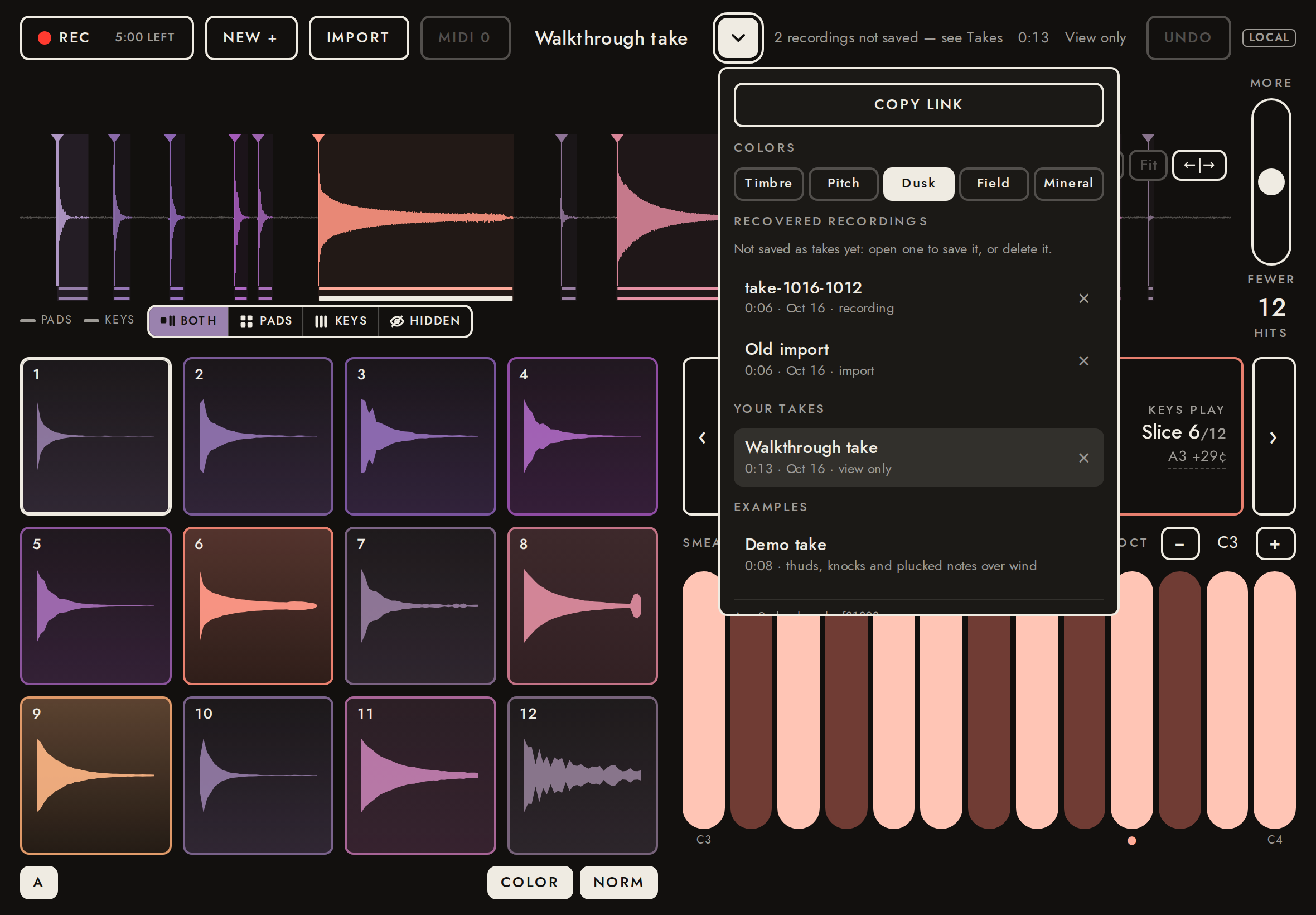Open the IMPORT dialog

pos(359,38)
